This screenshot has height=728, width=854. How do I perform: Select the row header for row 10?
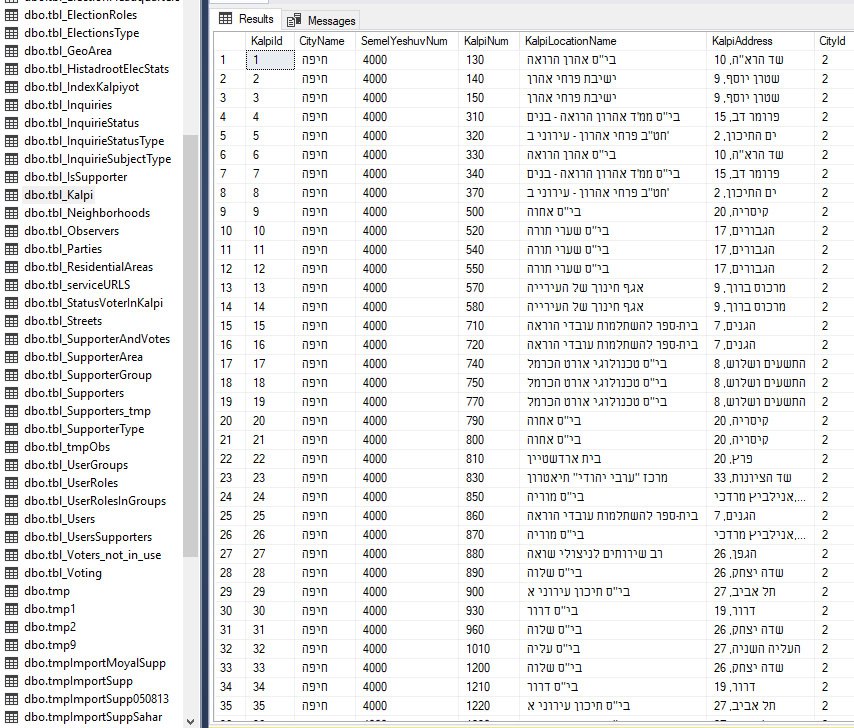[x=229, y=231]
